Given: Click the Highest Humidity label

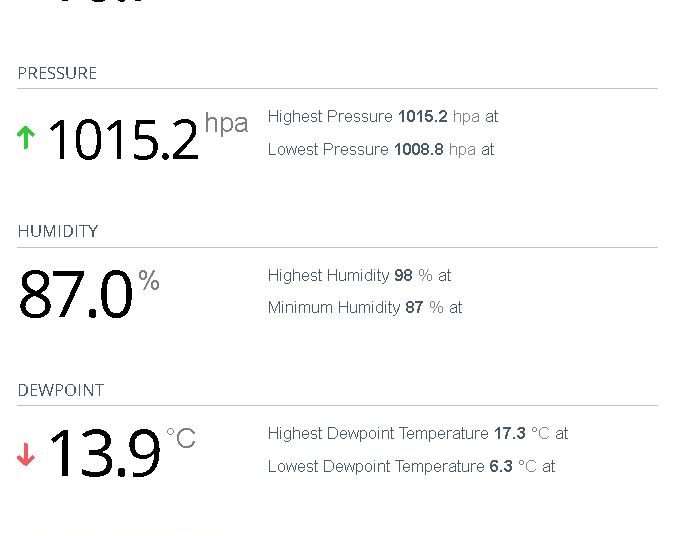Looking at the screenshot, I should (328, 275).
